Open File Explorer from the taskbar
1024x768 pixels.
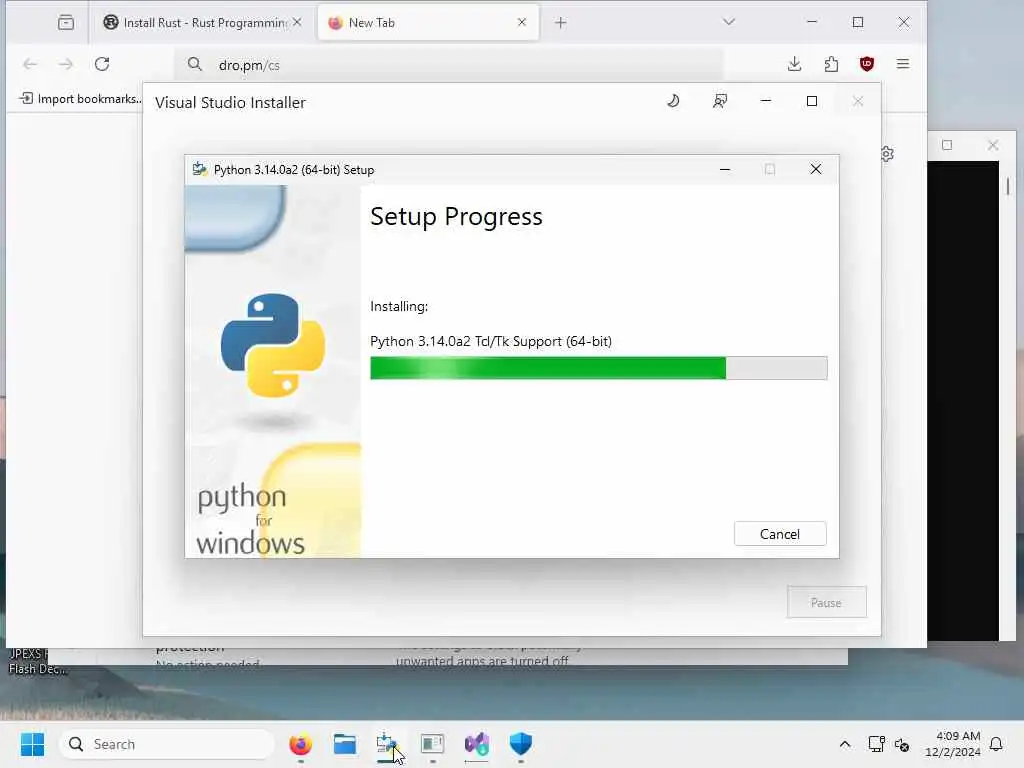click(345, 744)
